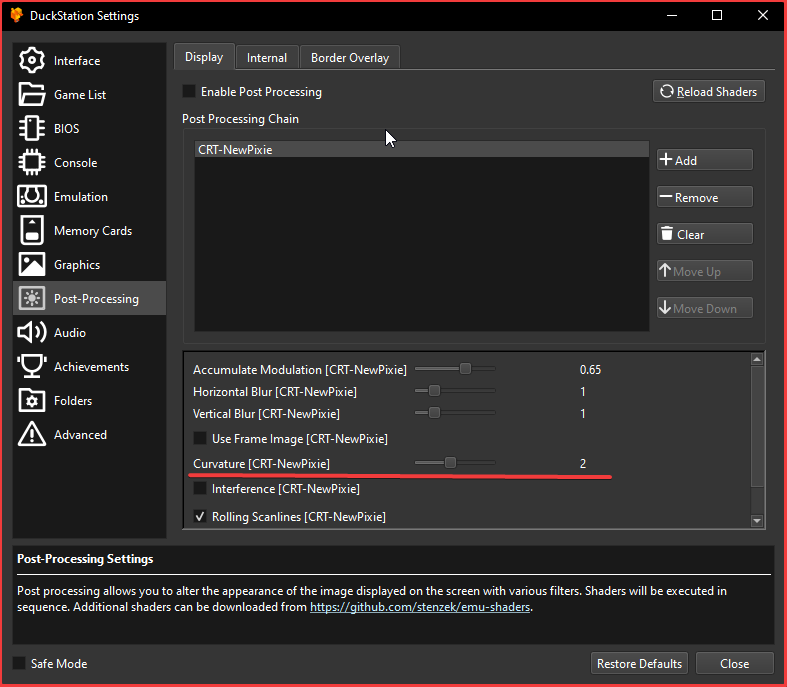The height and width of the screenshot is (687, 787).
Task: Add a shader to the chain
Action: 705,160
